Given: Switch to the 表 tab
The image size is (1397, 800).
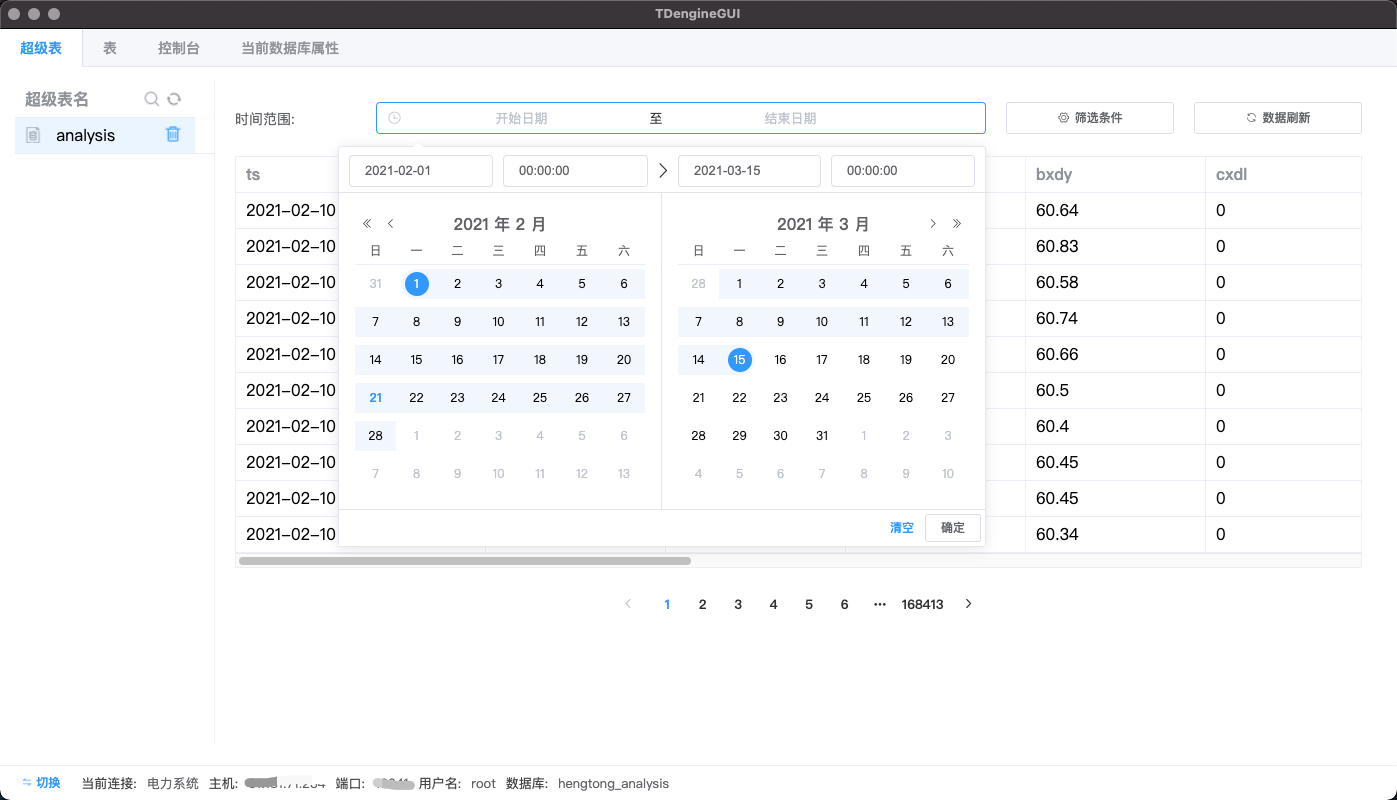Looking at the screenshot, I should point(110,48).
